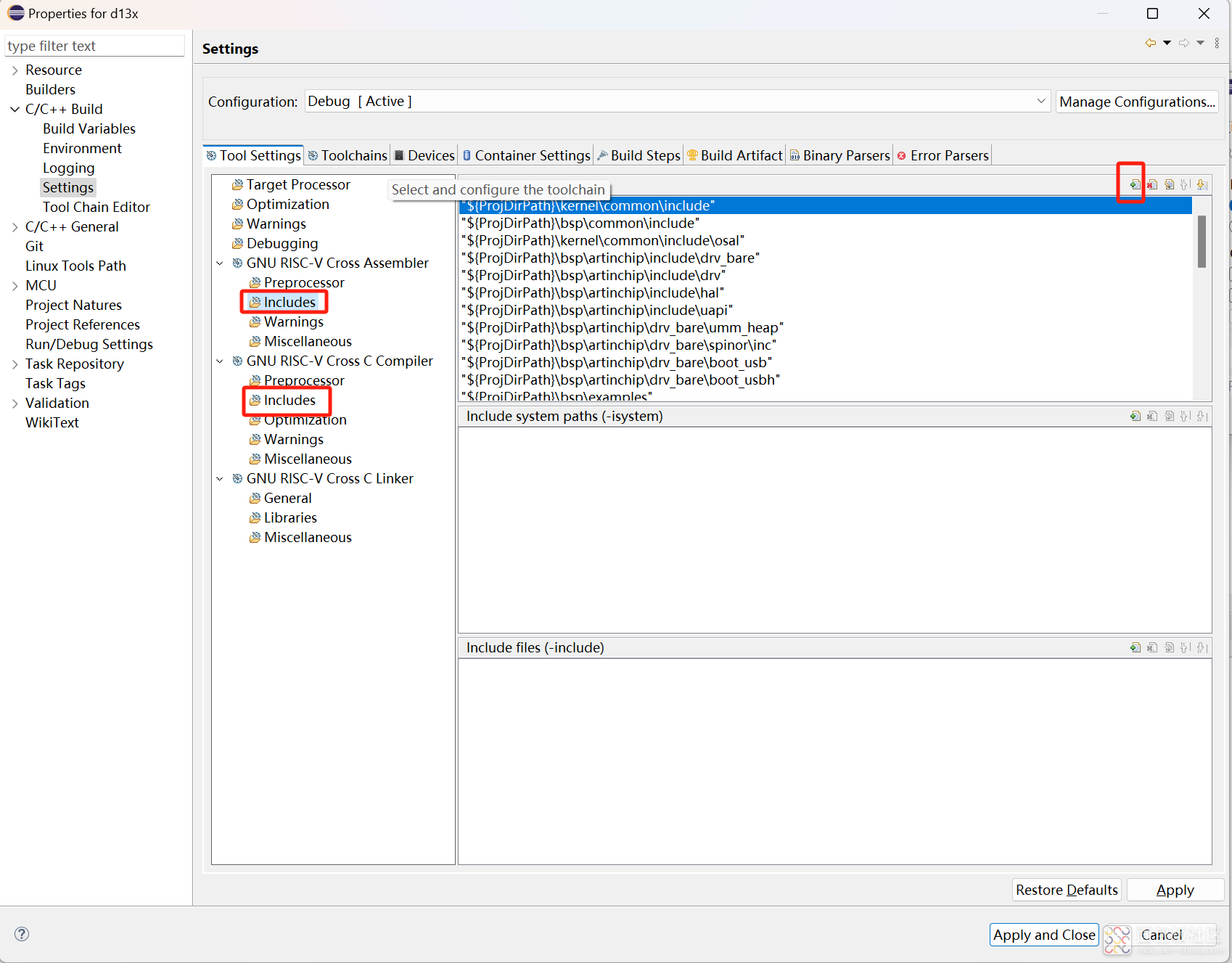Click Delete icon in Include files section

tap(1152, 647)
